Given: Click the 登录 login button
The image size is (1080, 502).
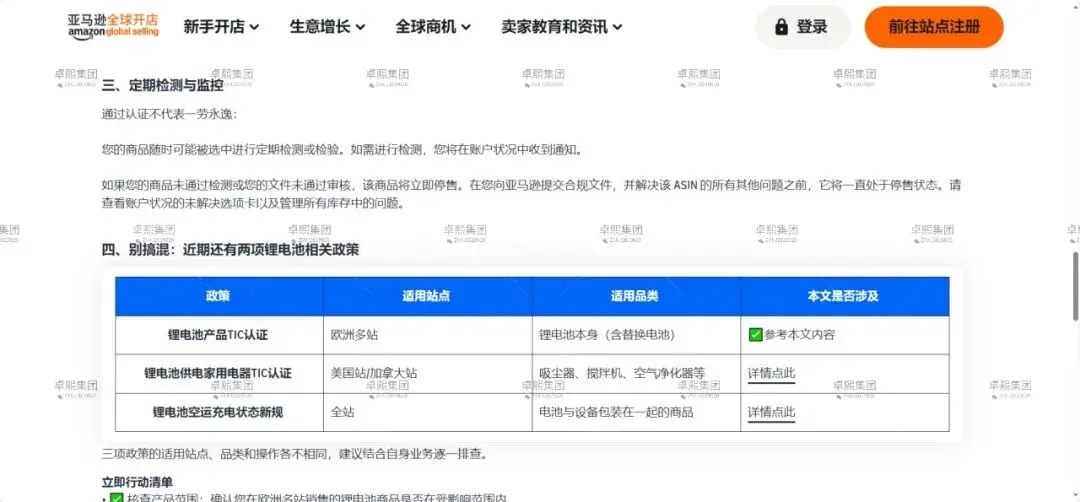Looking at the screenshot, I should [802, 27].
